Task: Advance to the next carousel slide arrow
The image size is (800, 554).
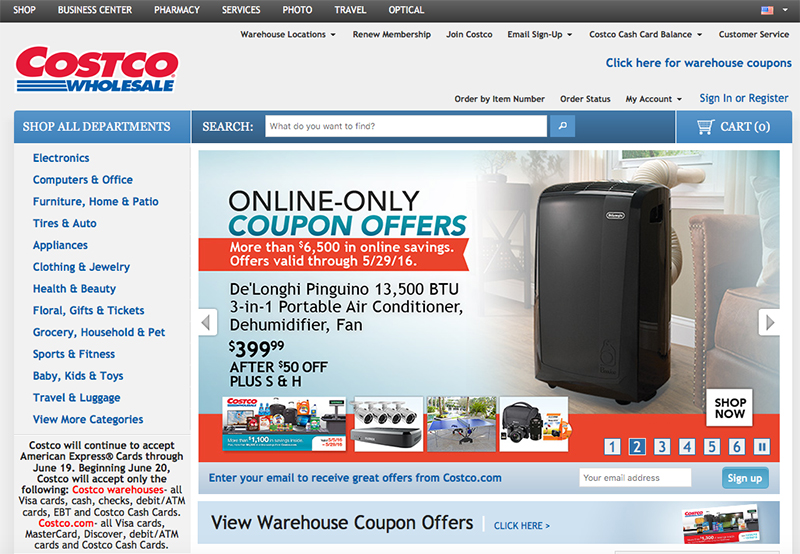Action: coord(769,322)
